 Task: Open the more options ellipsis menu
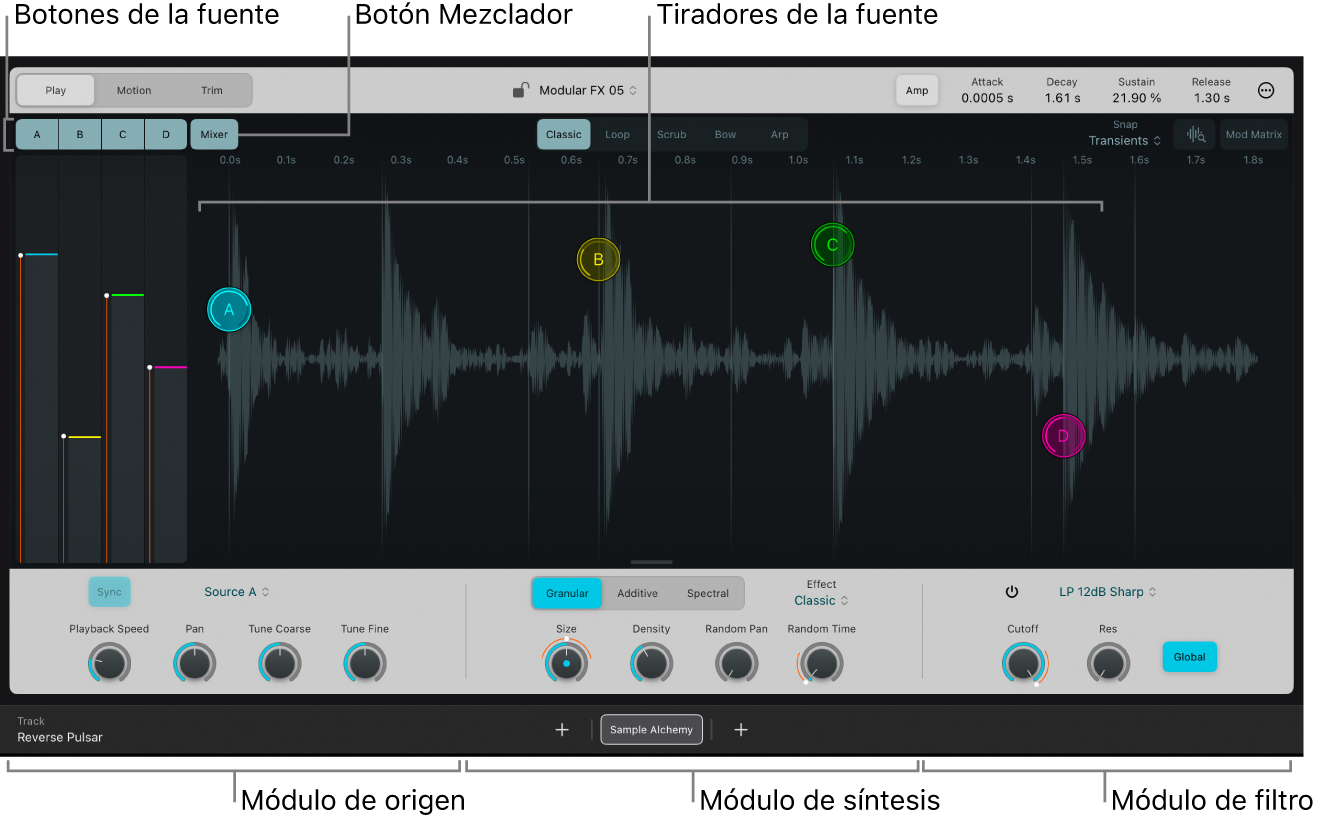[1266, 90]
